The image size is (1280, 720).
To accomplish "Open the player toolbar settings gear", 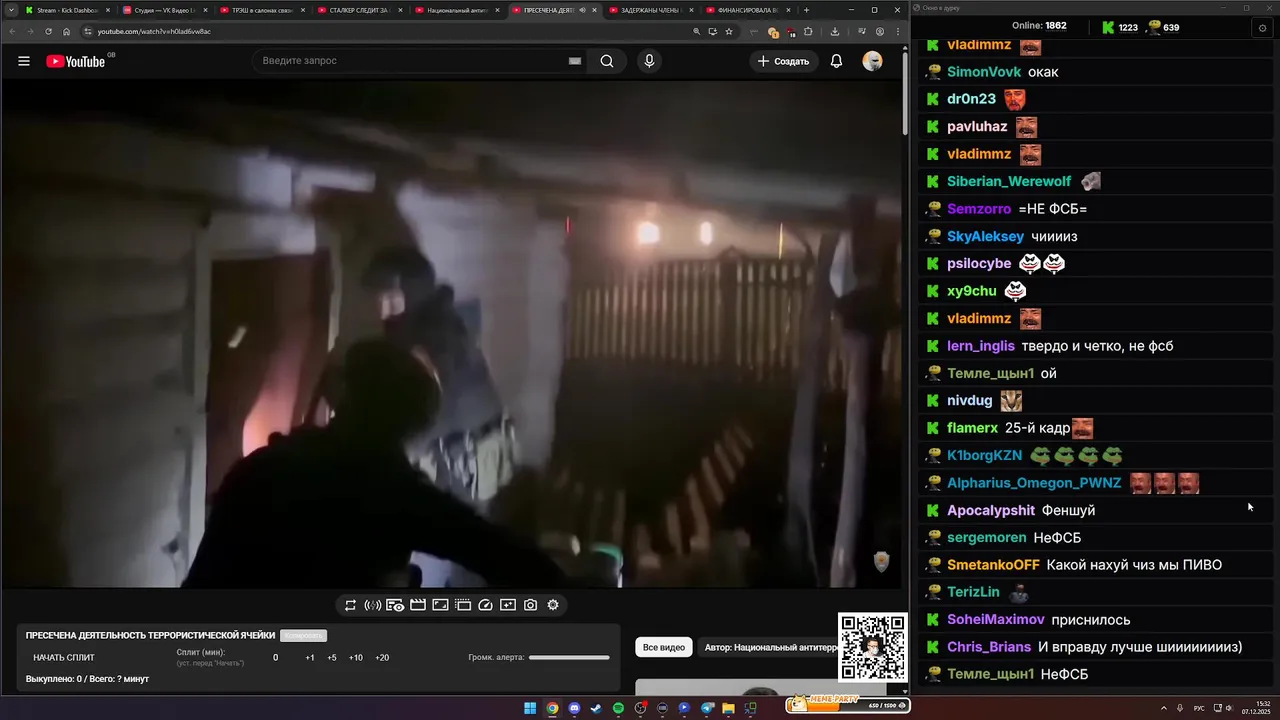I will (553, 605).
